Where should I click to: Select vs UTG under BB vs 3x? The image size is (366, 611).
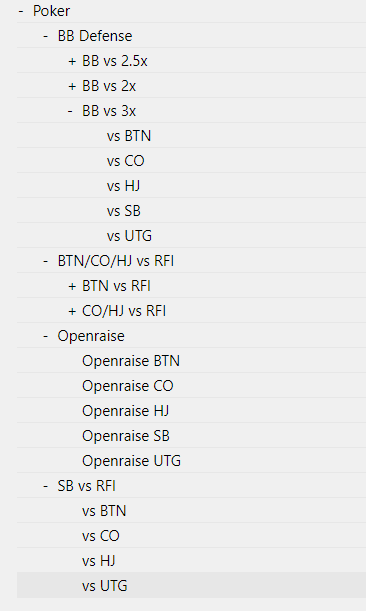pyautogui.click(x=129, y=236)
